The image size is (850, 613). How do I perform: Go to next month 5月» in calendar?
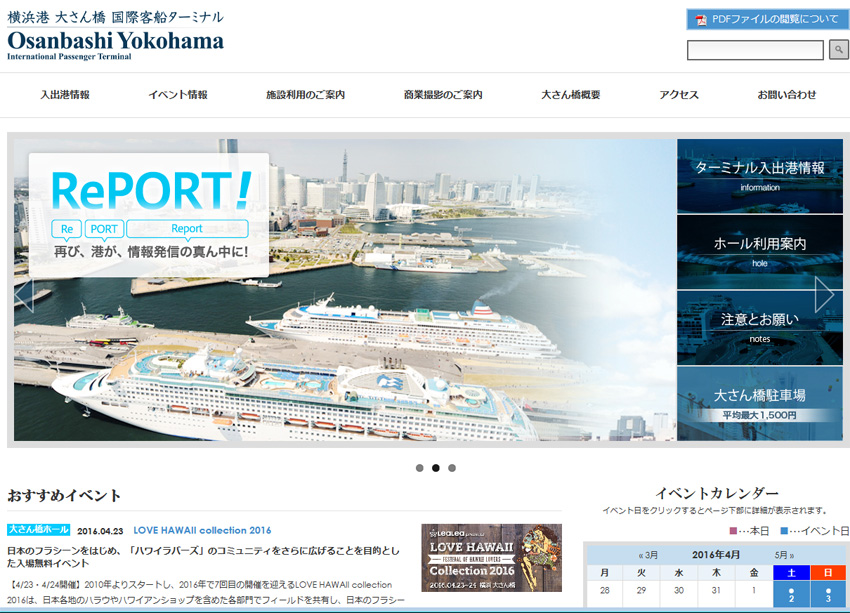click(x=784, y=555)
